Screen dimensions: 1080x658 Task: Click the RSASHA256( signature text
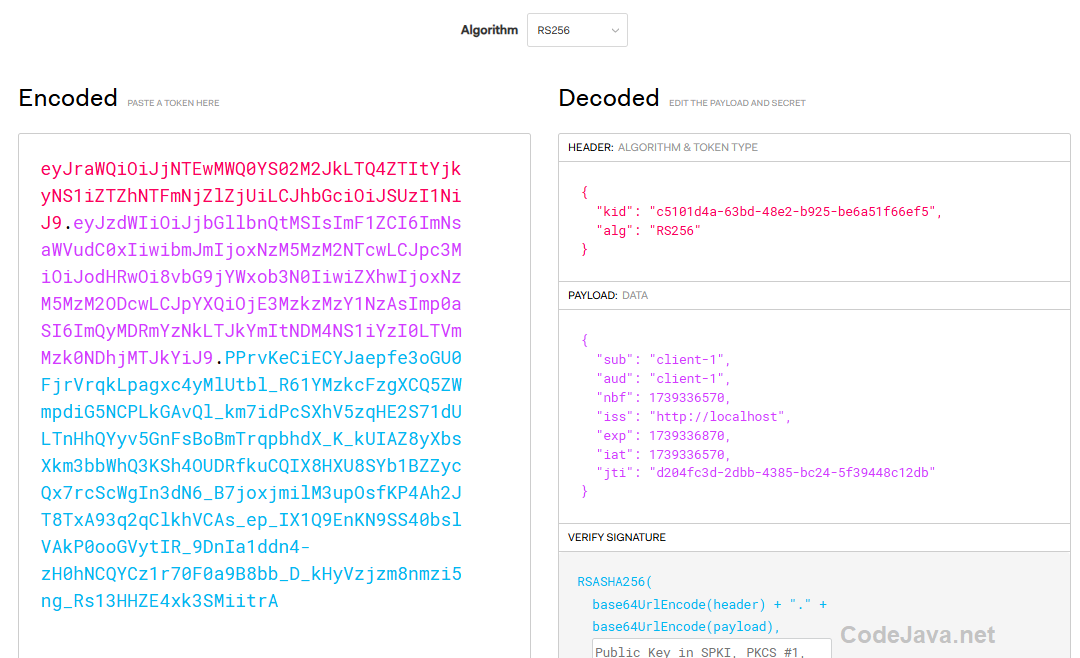point(614,582)
